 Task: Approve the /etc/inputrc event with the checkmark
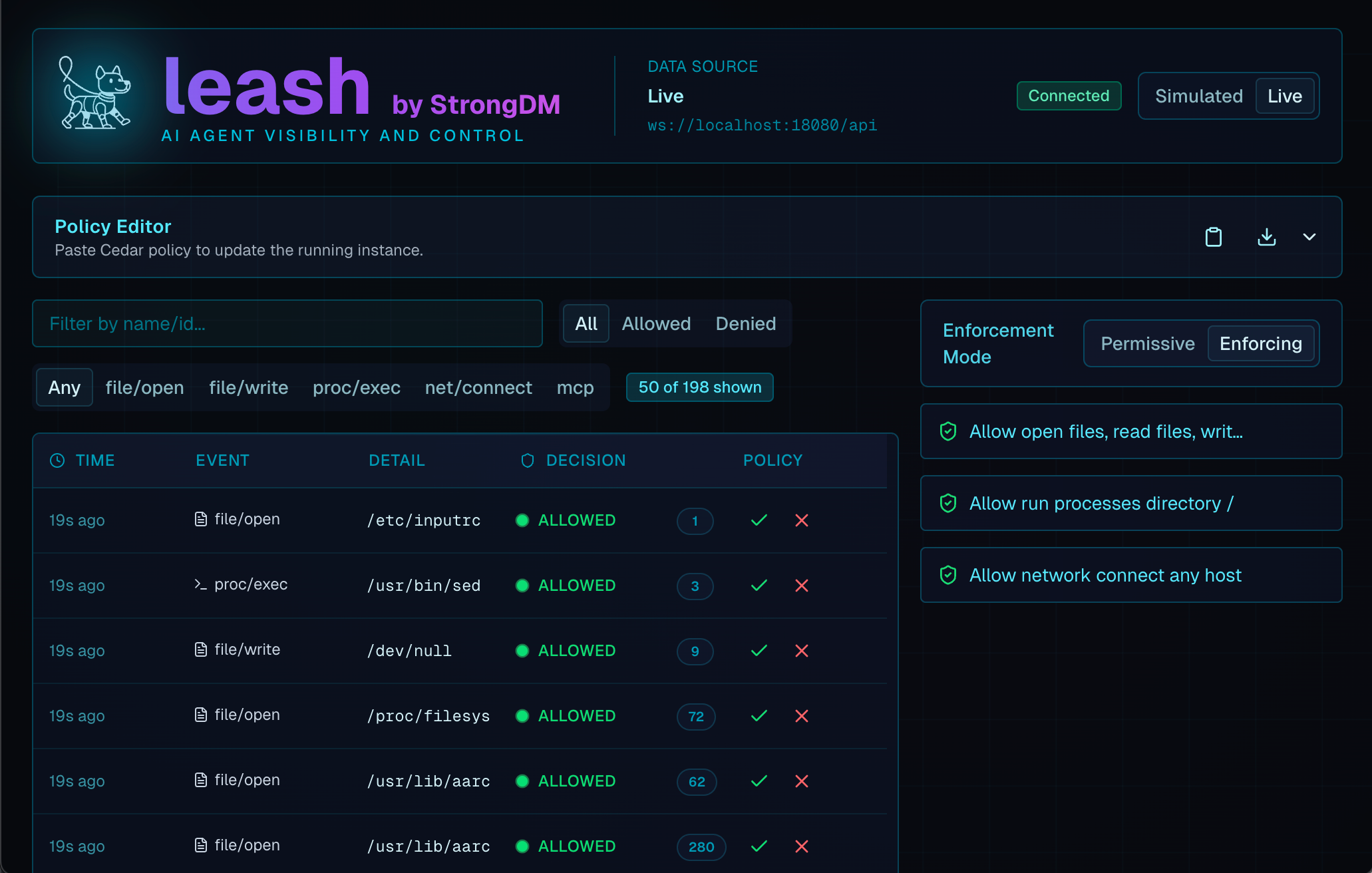pos(758,520)
